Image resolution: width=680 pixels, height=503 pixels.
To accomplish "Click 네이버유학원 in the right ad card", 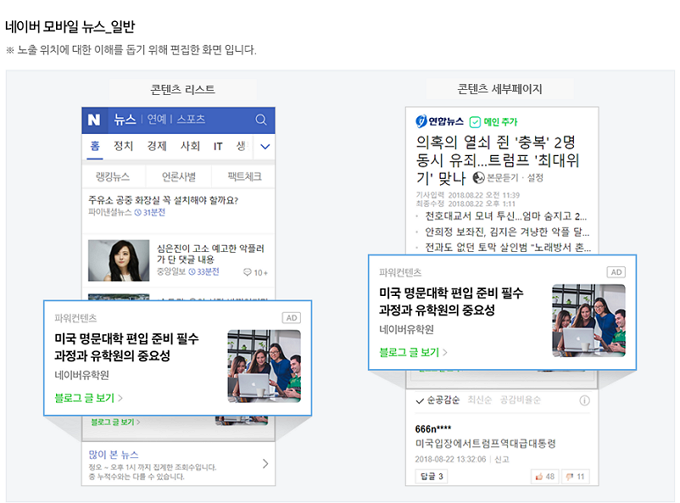I will coord(407,330).
